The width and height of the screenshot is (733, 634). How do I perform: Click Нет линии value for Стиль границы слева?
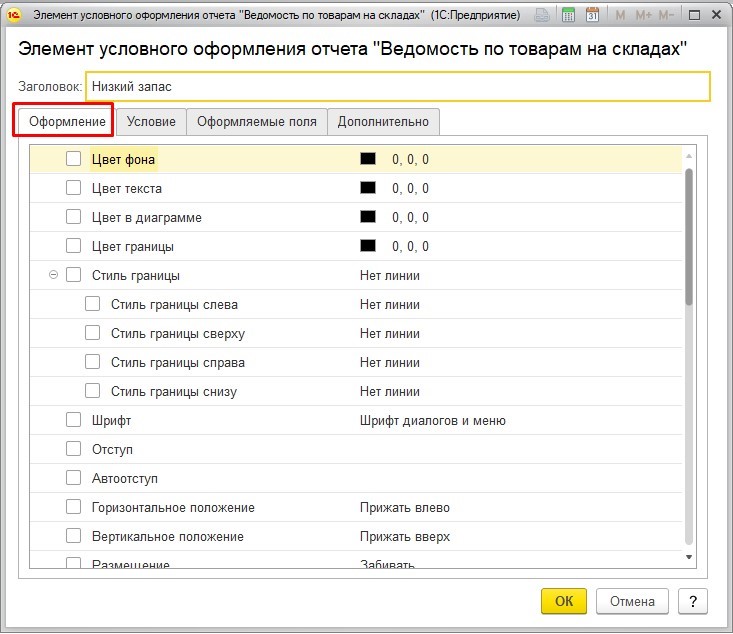[x=390, y=304]
